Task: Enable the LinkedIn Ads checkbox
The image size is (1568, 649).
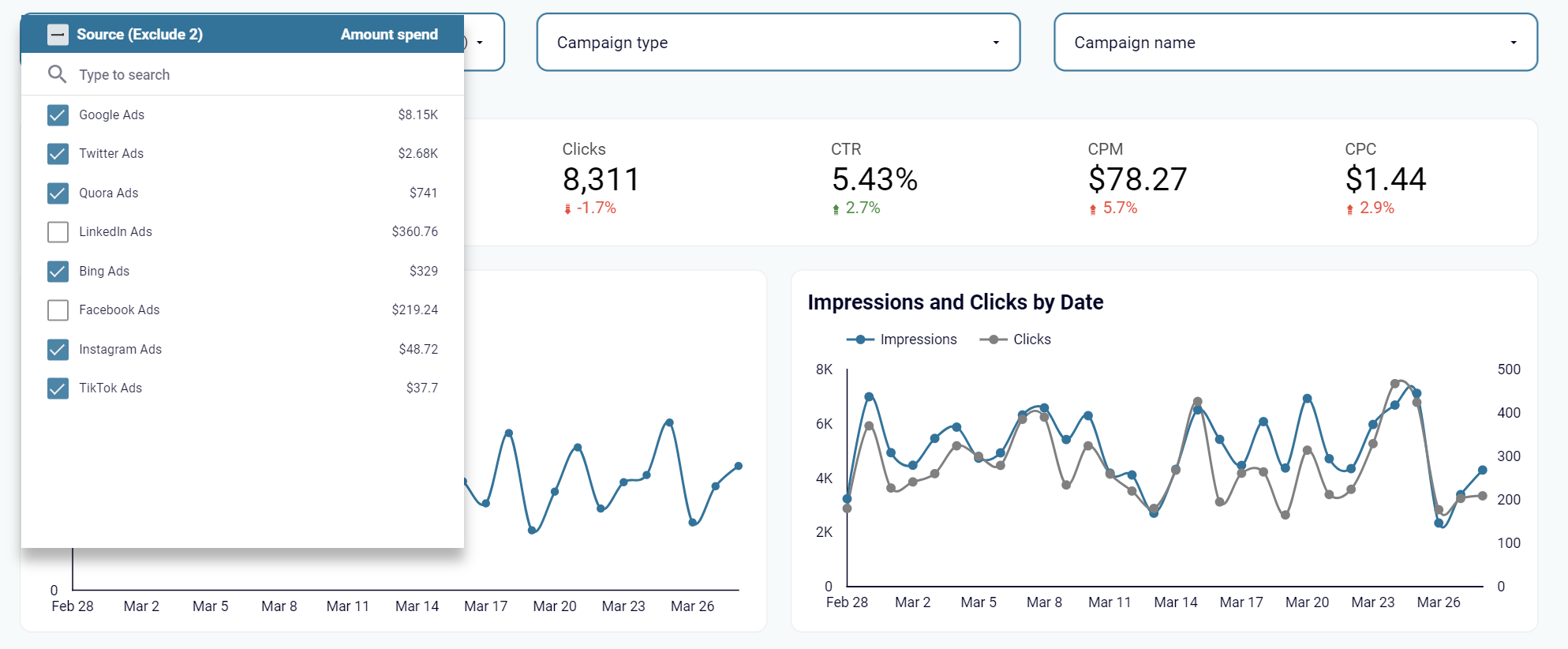Action: 58,232
